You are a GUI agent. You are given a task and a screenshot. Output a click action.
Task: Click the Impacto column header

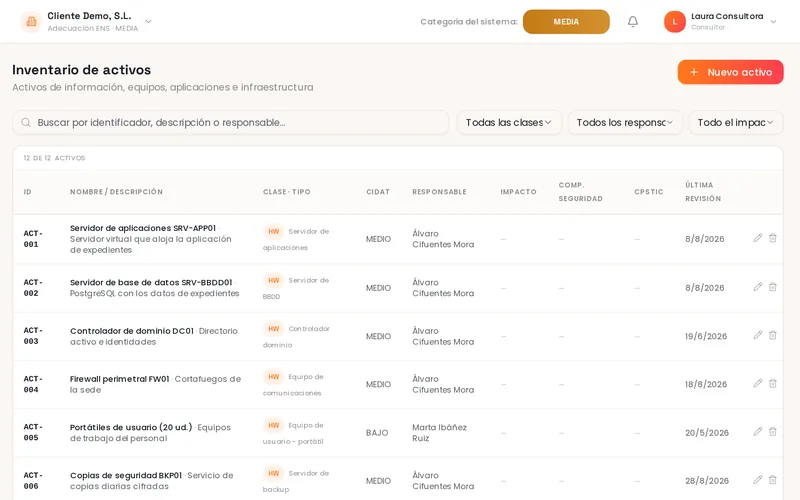pyautogui.click(x=518, y=192)
